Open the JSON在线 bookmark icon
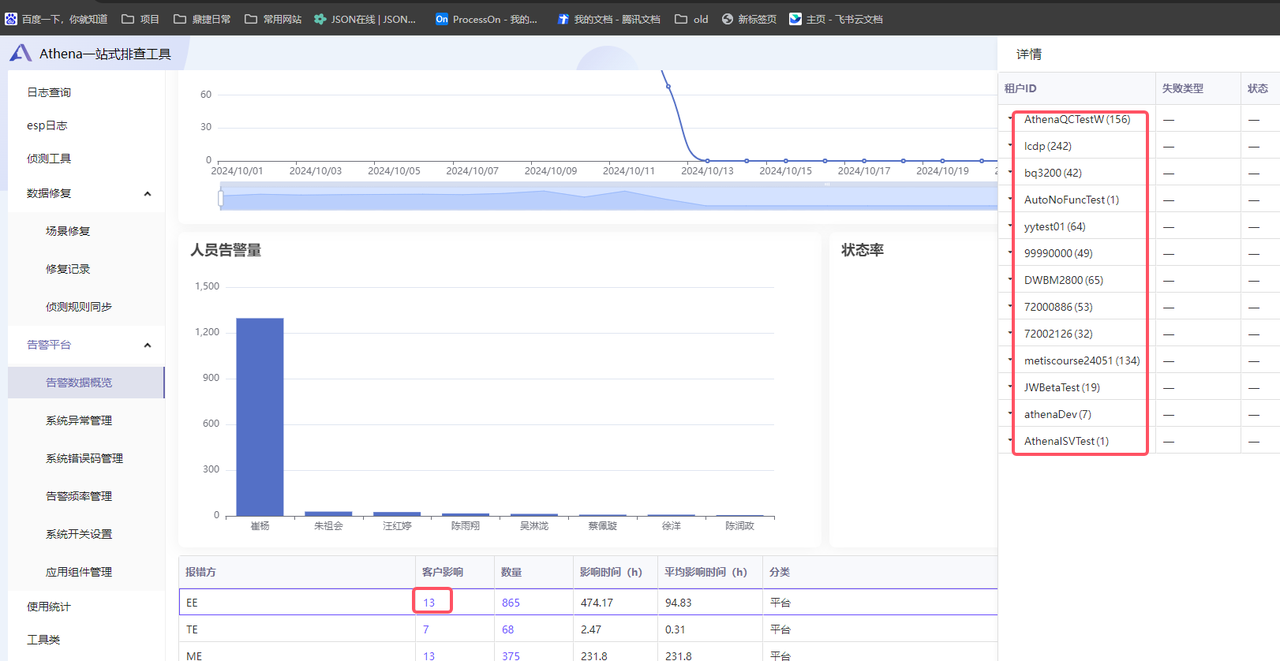The height and width of the screenshot is (661, 1280). coord(319,19)
